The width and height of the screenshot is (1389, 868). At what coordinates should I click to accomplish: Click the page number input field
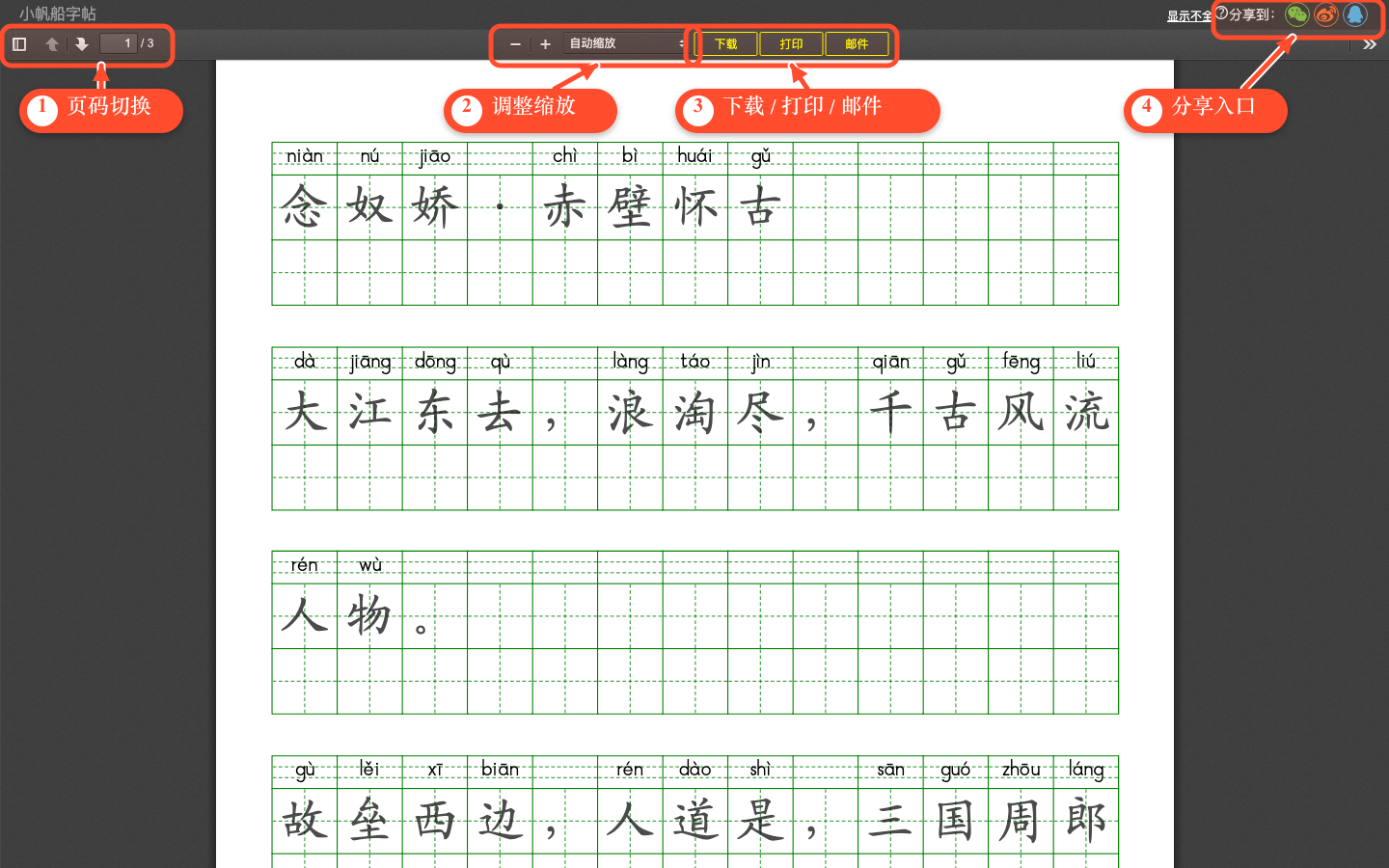tap(118, 43)
